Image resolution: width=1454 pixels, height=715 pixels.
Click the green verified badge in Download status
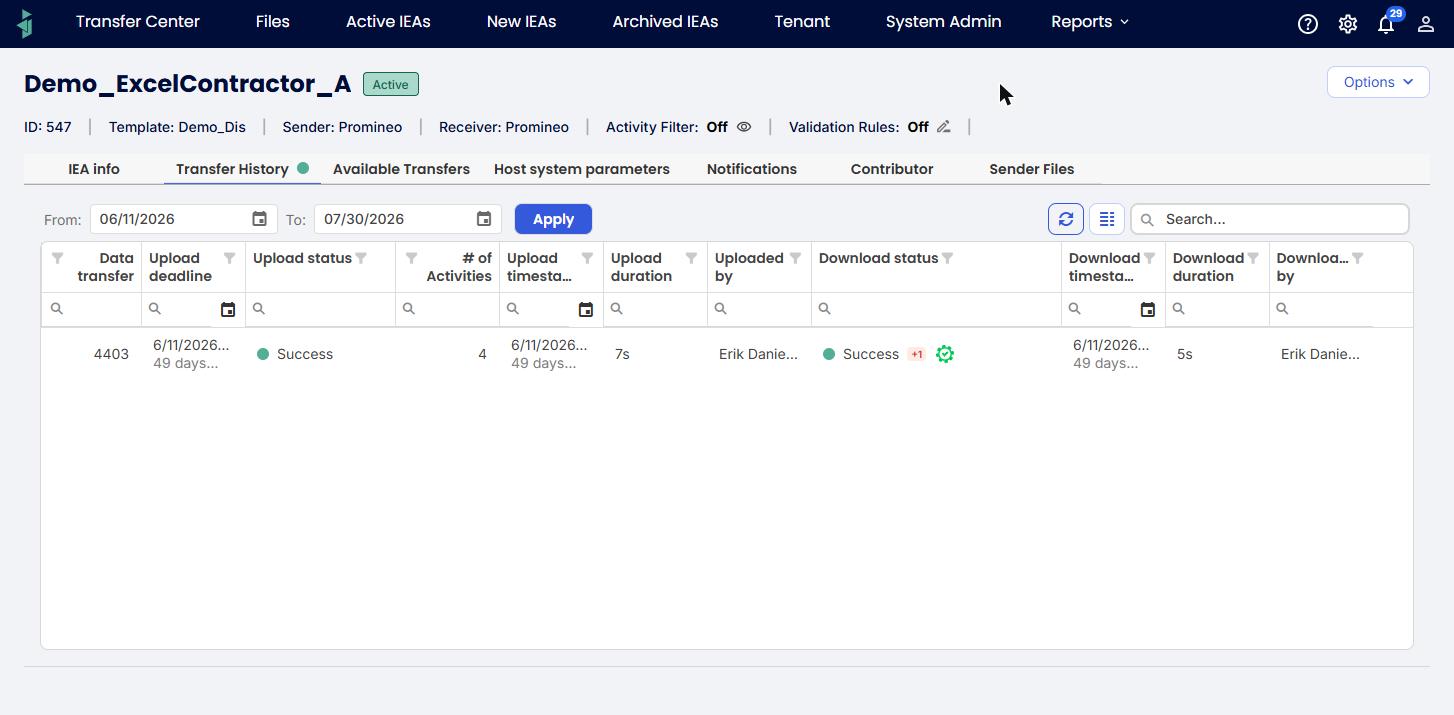tap(945, 354)
